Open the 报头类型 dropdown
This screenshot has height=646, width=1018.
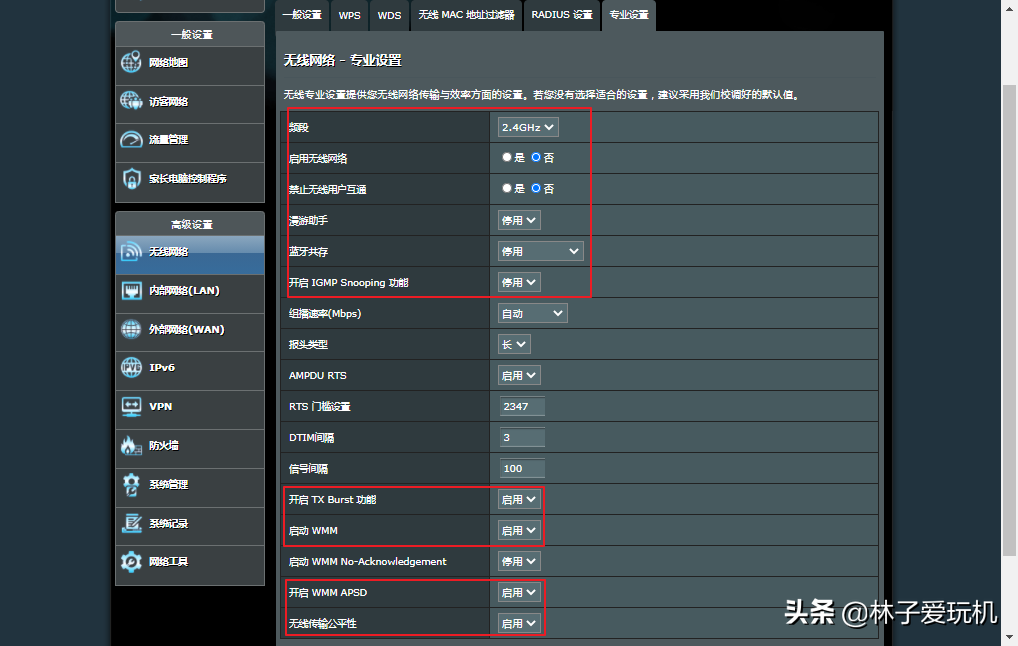tap(514, 344)
